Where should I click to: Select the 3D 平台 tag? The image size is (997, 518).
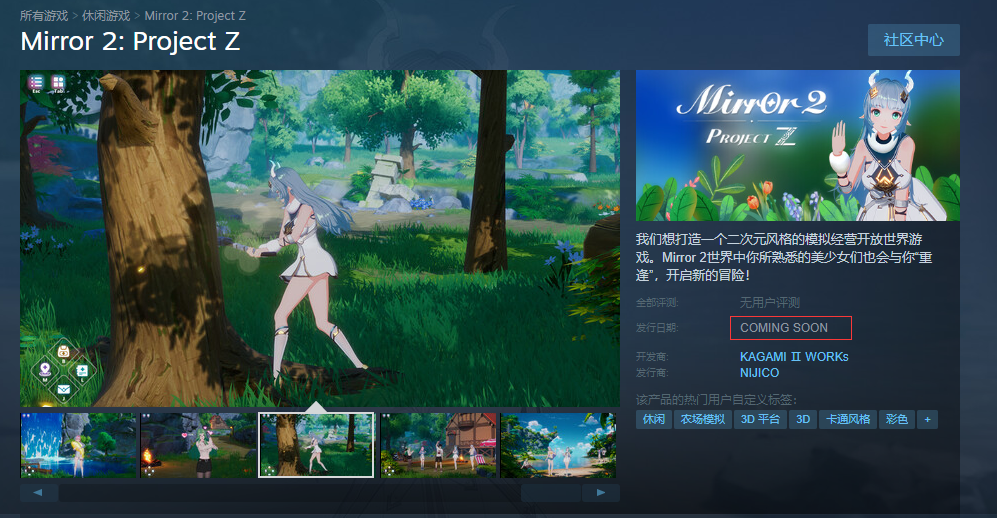pos(760,419)
